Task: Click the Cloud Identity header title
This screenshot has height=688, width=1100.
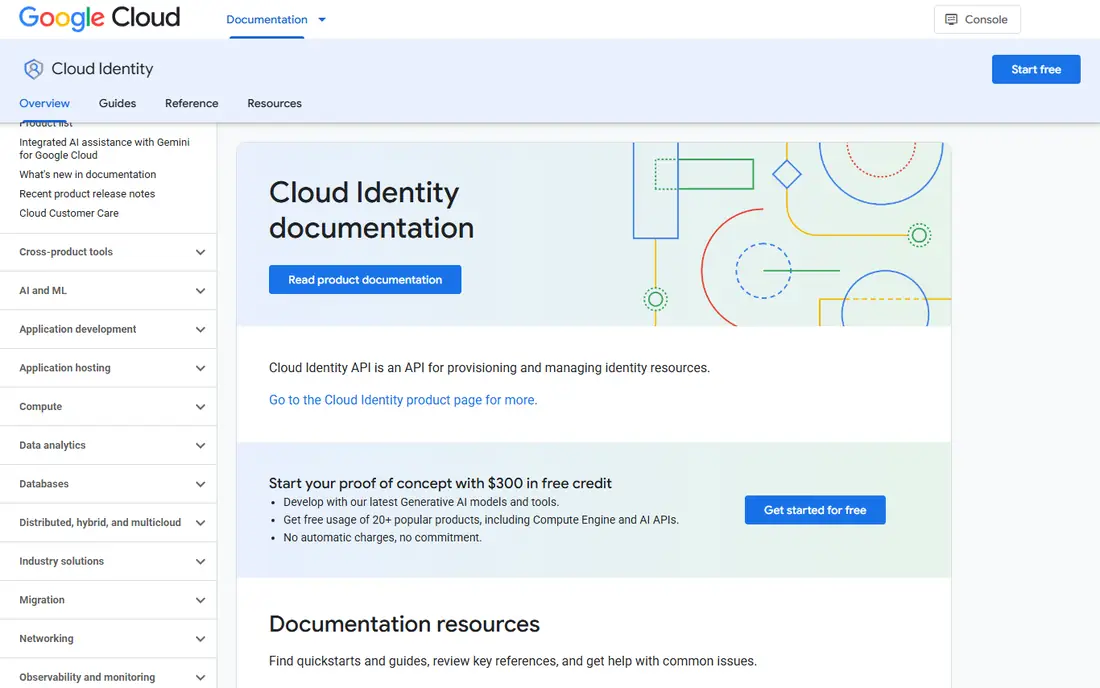Action: coord(102,69)
